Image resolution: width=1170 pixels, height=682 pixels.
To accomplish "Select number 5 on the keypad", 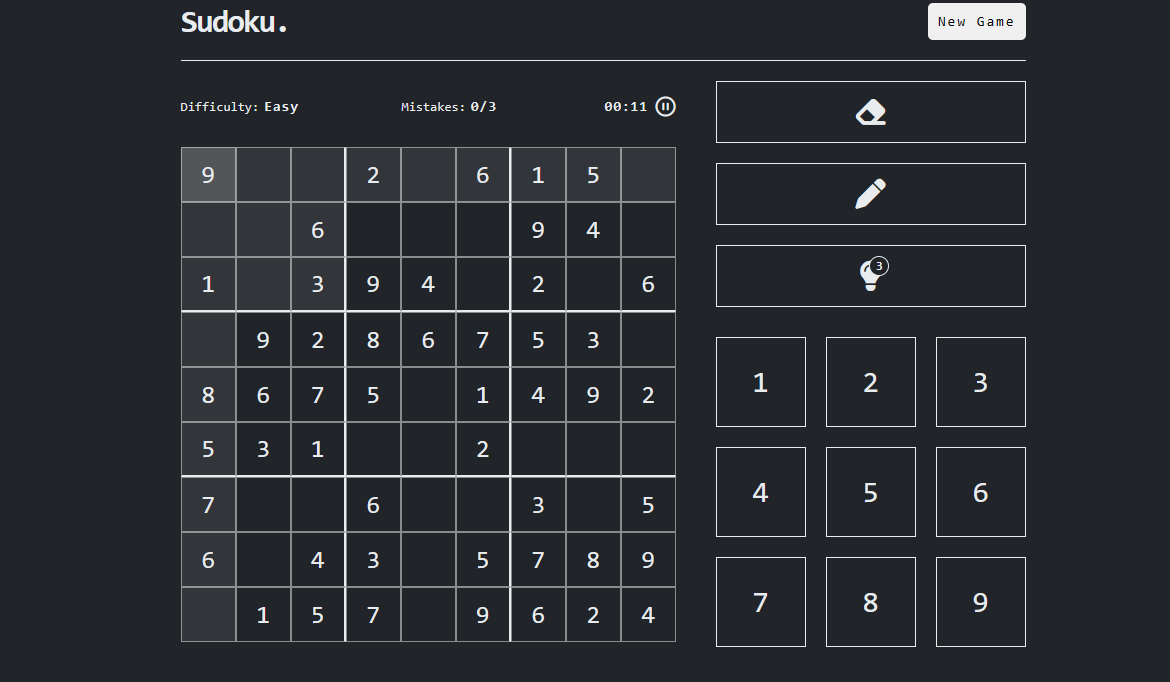I will click(x=870, y=491).
